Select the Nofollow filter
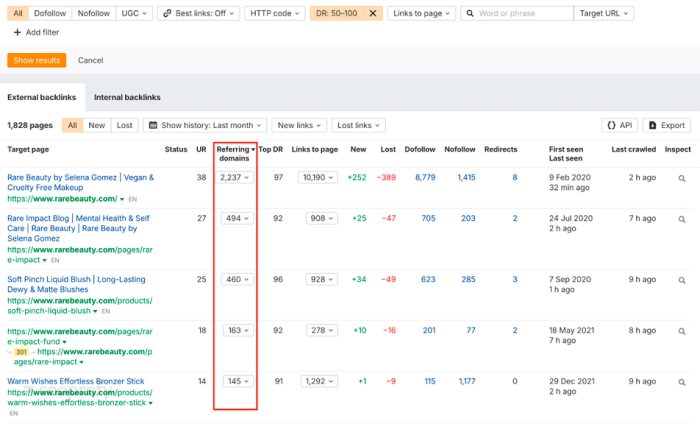 click(94, 13)
